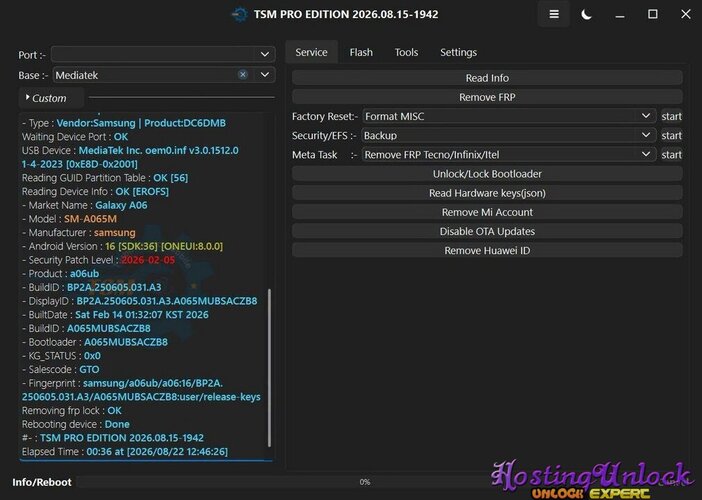Click the 0% progress bar
702x500 pixels.
click(x=364, y=482)
